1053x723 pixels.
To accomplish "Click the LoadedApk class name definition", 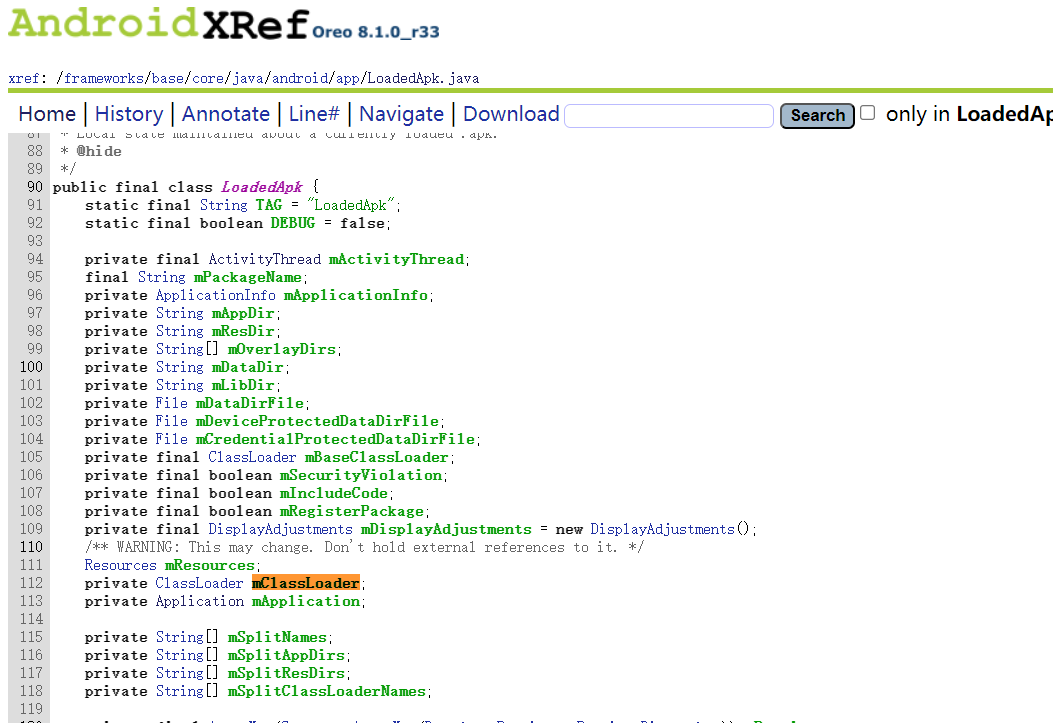I will [265, 187].
